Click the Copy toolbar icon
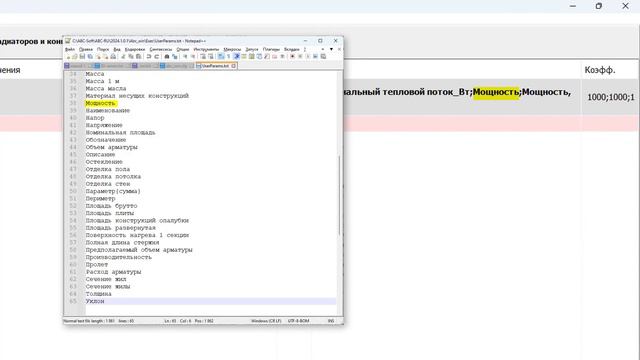 (130, 56)
